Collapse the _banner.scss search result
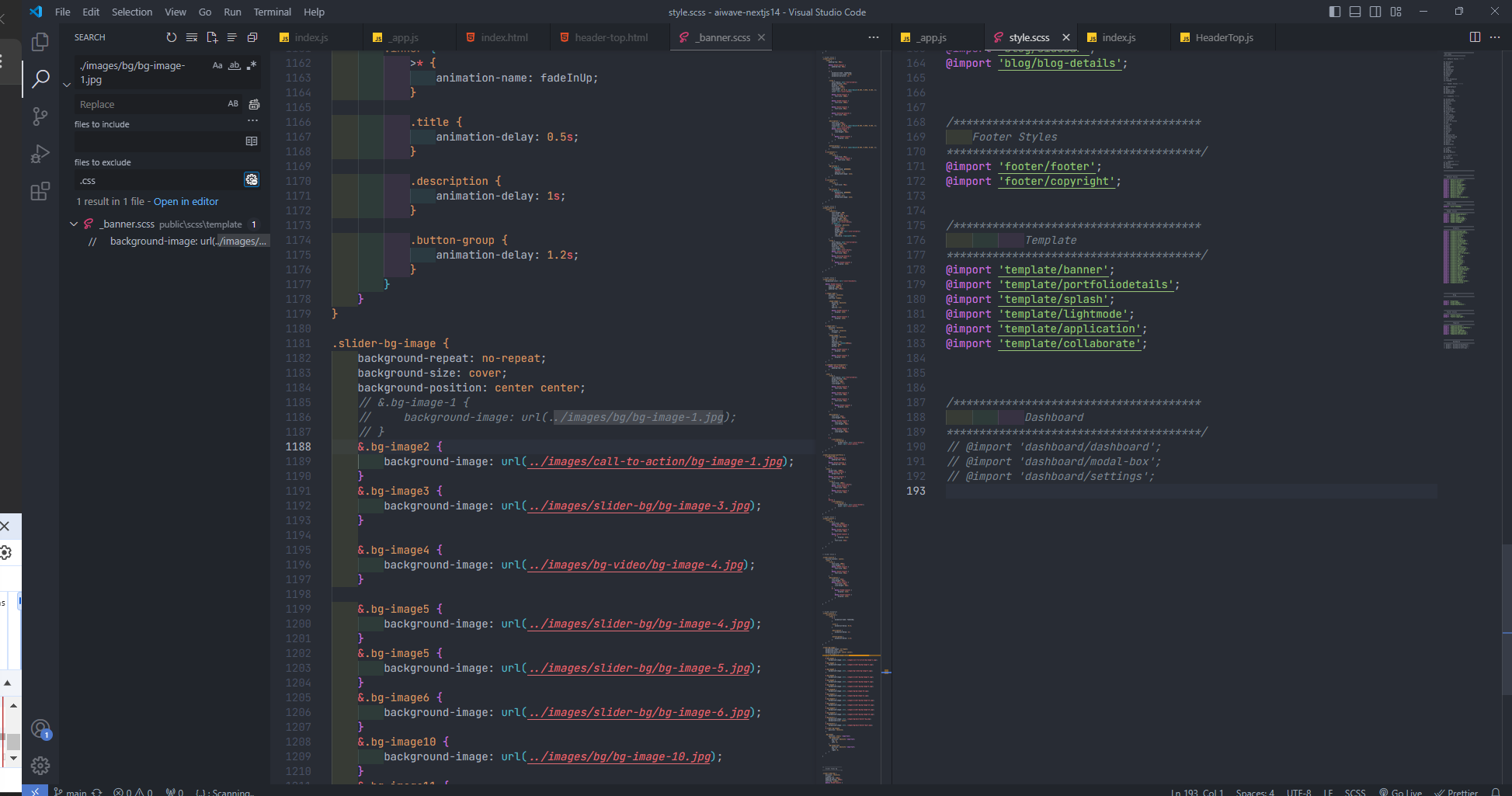Viewport: 1512px width, 796px height. point(74,224)
